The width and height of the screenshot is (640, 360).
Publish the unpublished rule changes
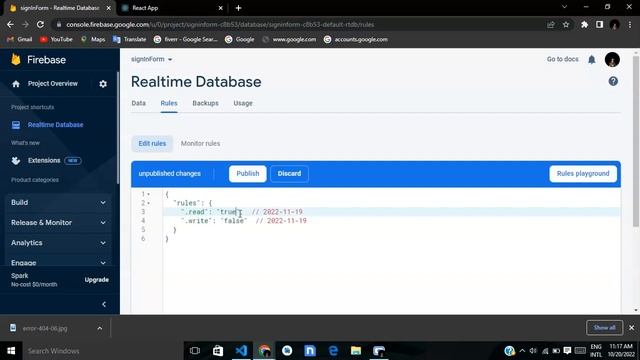point(248,173)
